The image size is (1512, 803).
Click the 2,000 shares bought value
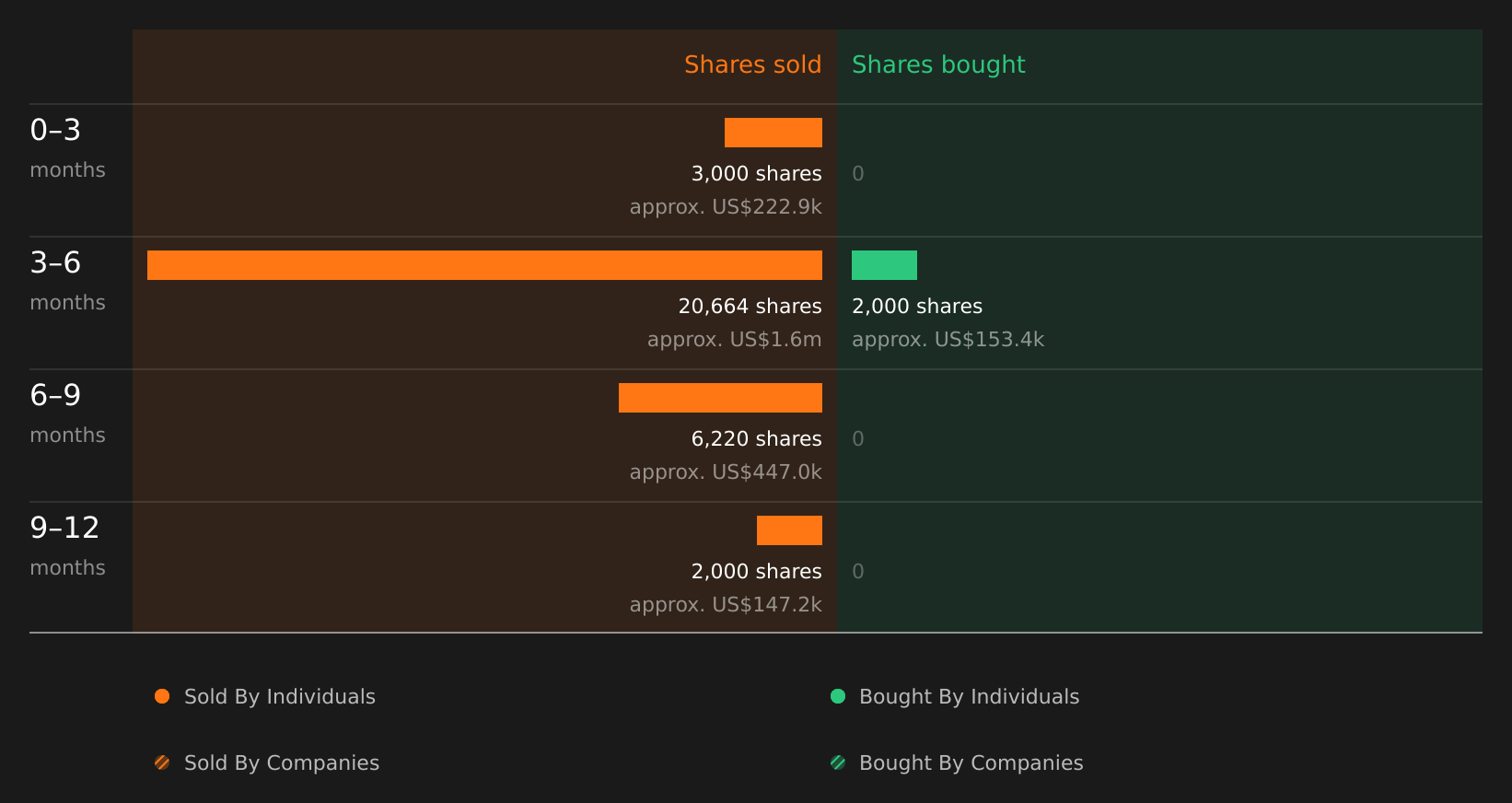pos(917,307)
